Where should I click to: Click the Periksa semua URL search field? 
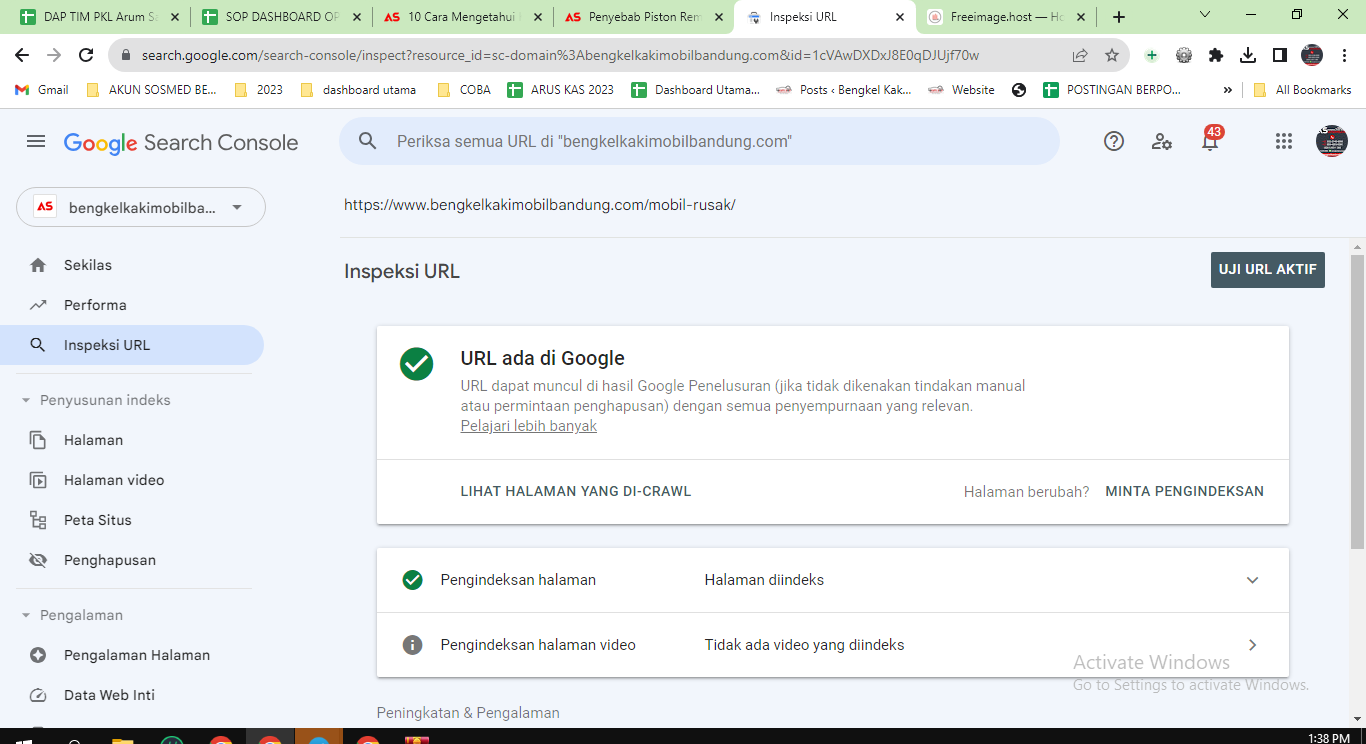[699, 141]
